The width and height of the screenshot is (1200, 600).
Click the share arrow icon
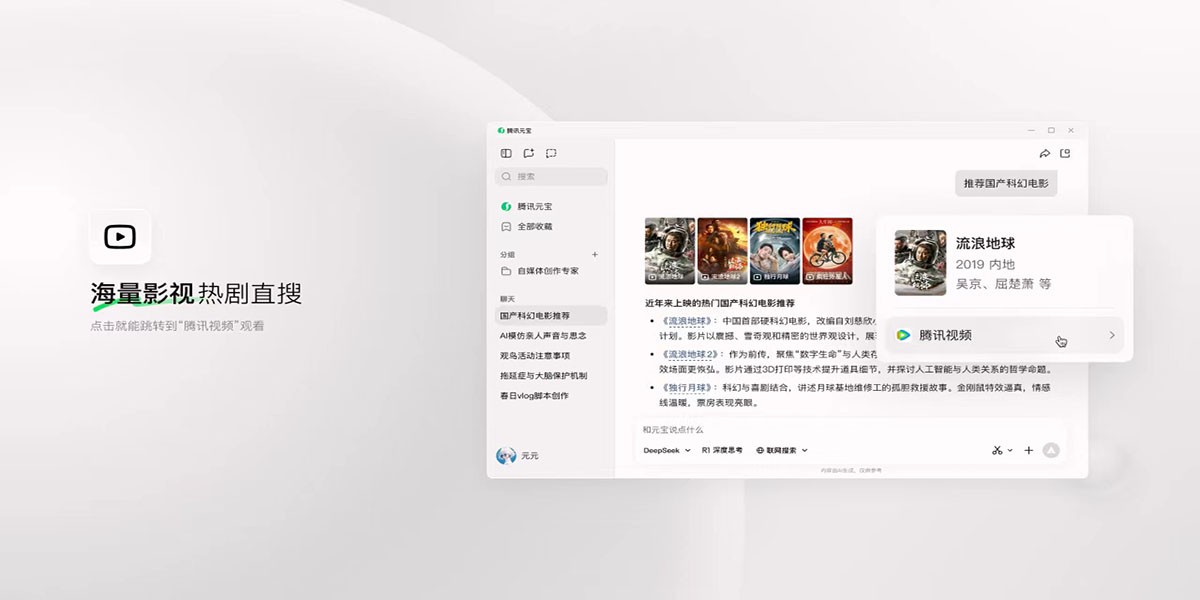click(x=1044, y=153)
